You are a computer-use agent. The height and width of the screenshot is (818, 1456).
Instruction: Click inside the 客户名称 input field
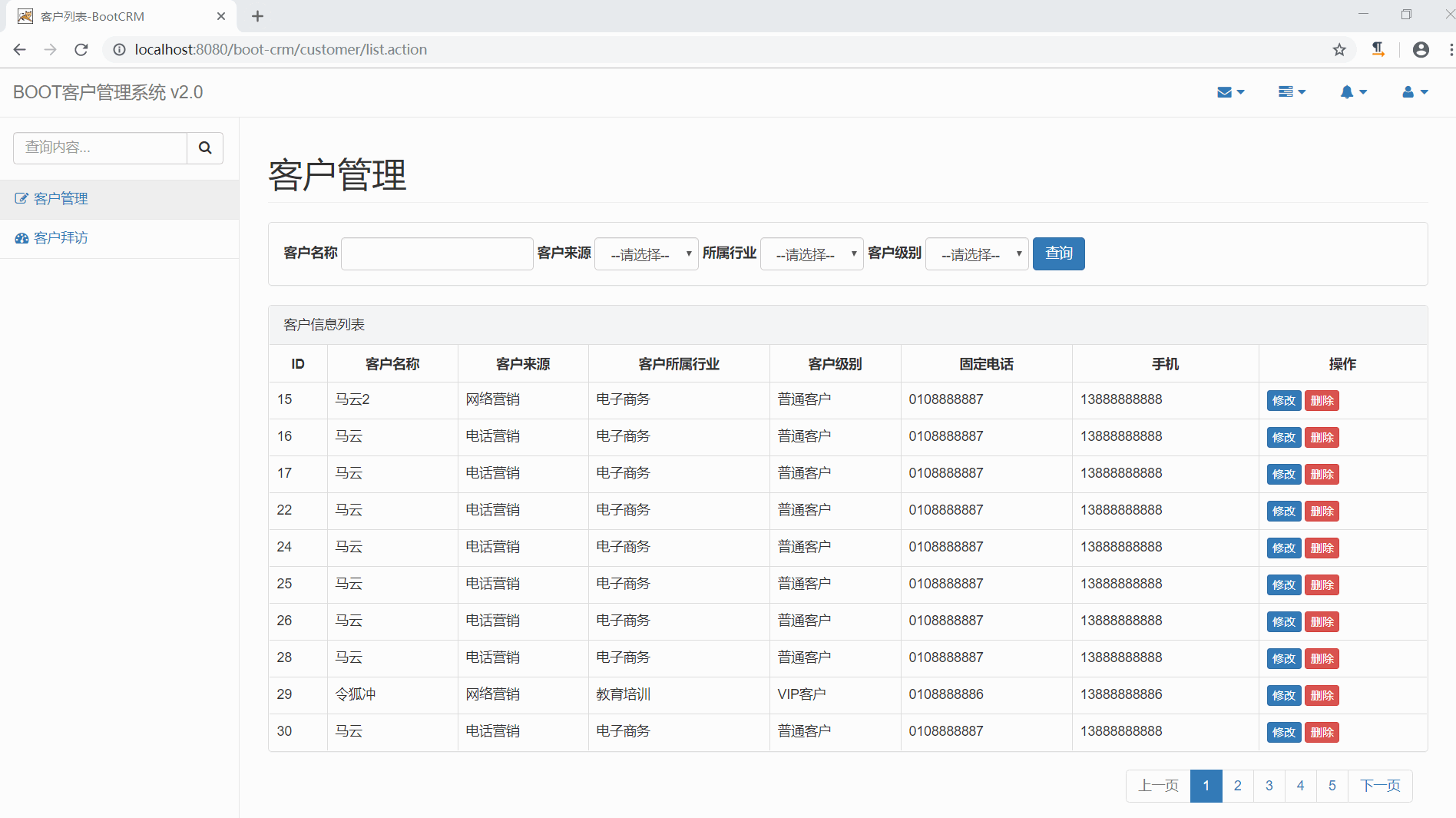(436, 253)
